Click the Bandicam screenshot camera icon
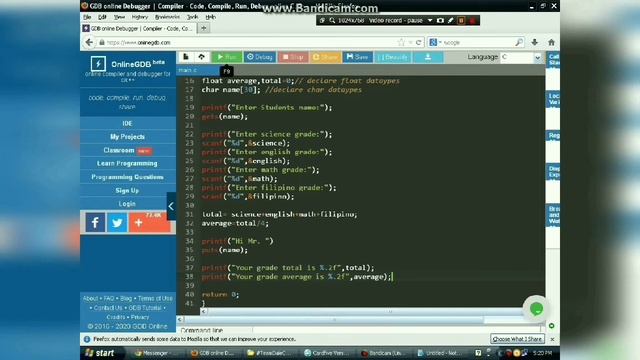640x360 pixels. pyautogui.click(x=440, y=20)
